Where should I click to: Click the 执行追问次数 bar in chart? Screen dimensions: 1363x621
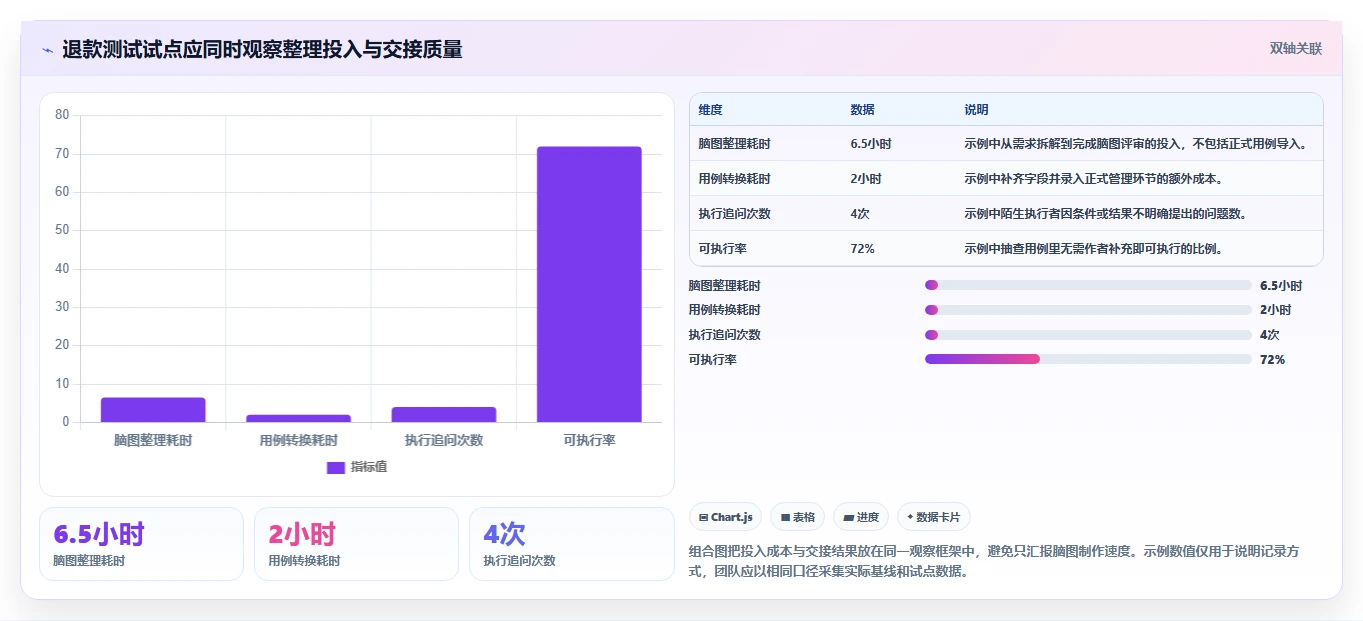click(x=443, y=415)
